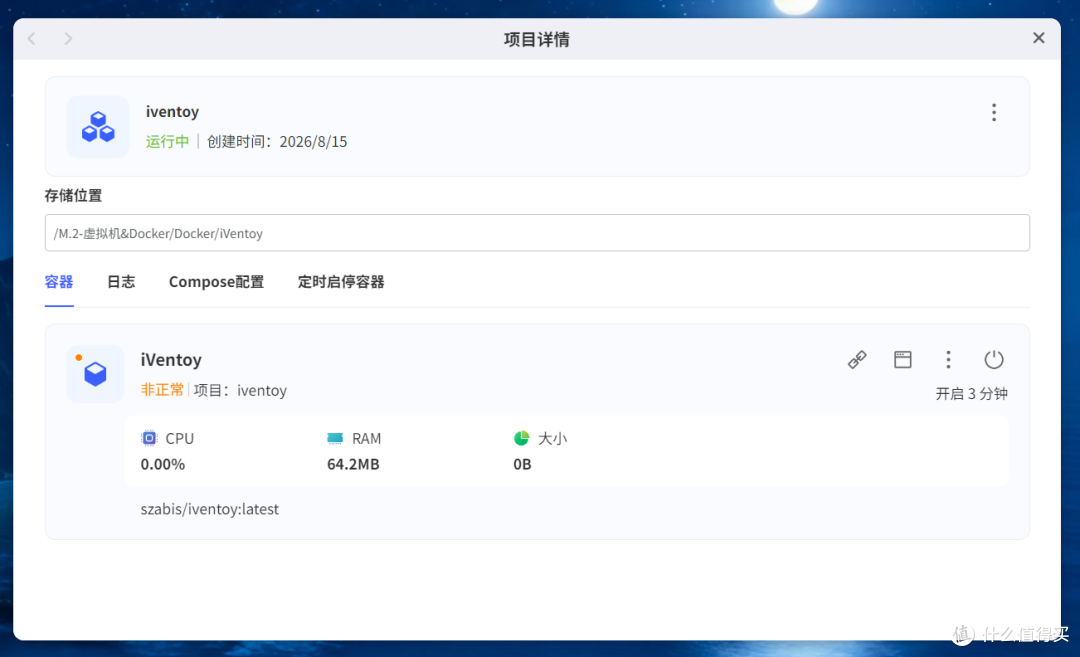
Task: Click the szabis/iventoy:latest image name
Action: tap(209, 509)
